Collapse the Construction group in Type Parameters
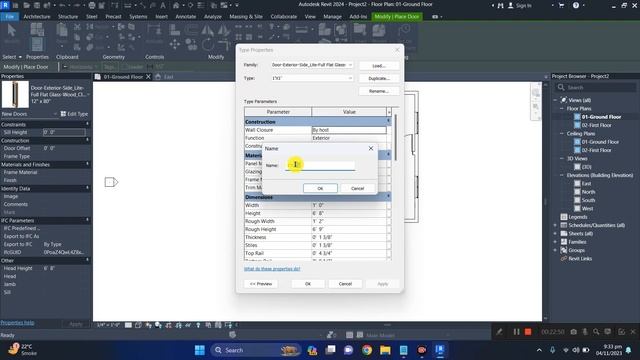The width and height of the screenshot is (640, 360). [x=388, y=122]
